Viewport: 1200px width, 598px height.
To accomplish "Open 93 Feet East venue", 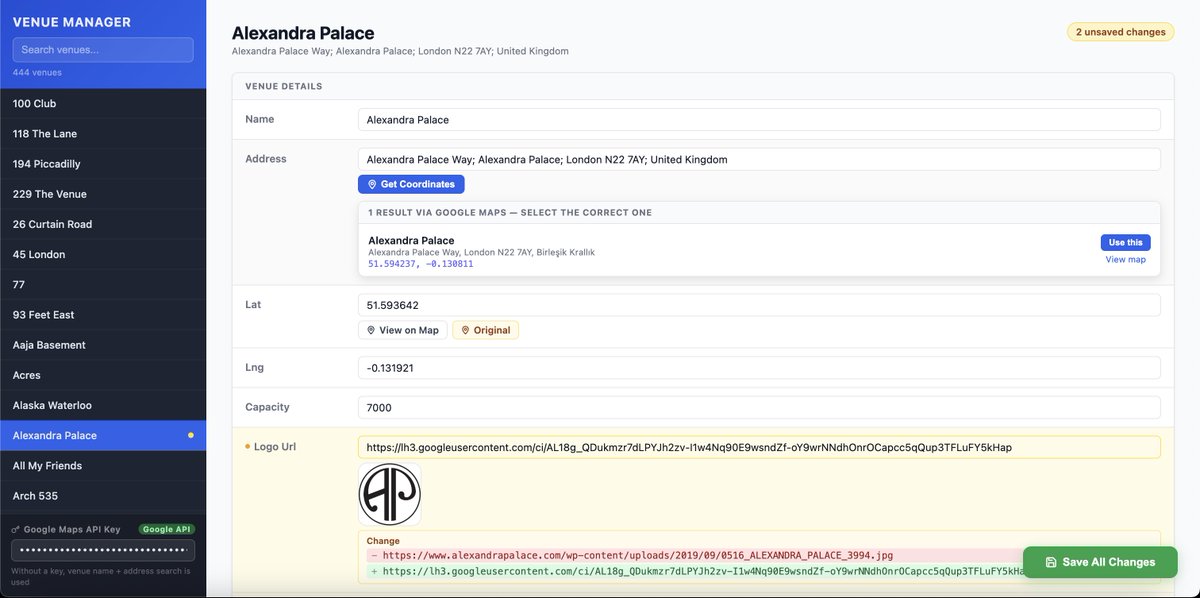I will 103,315.
